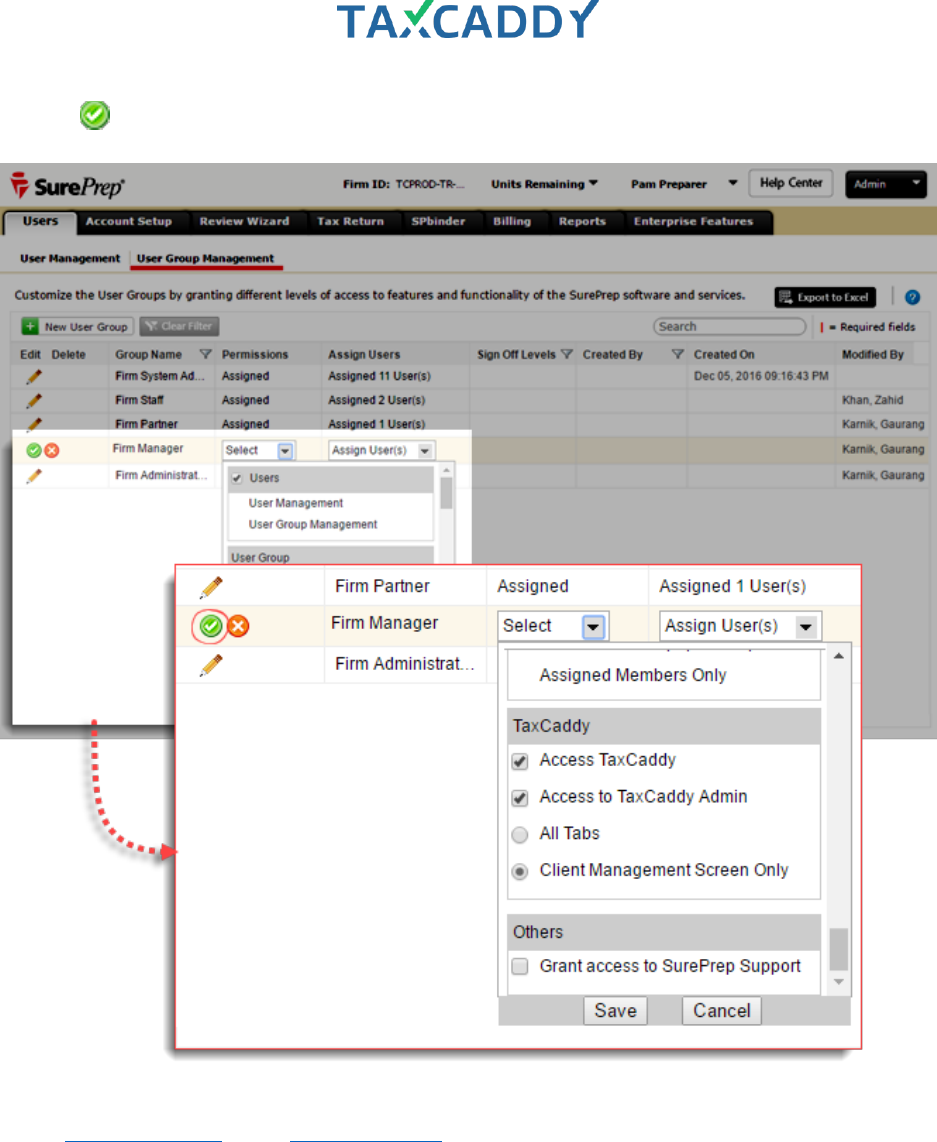The image size is (937, 1142).
Task: Switch to the Reports tab
Action: [582, 221]
